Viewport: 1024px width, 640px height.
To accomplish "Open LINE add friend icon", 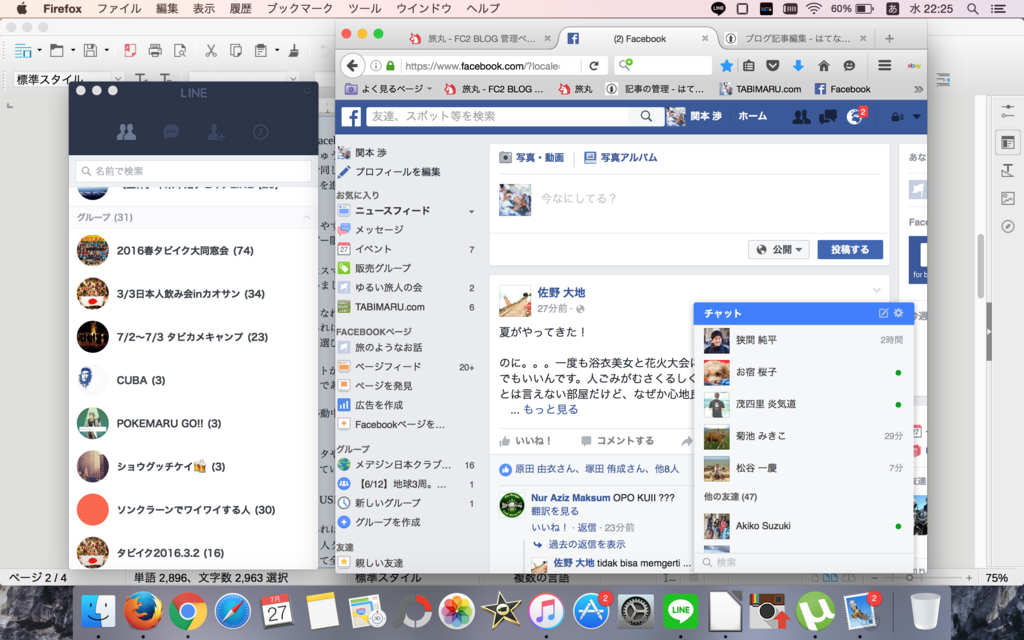I will pyautogui.click(x=216, y=132).
